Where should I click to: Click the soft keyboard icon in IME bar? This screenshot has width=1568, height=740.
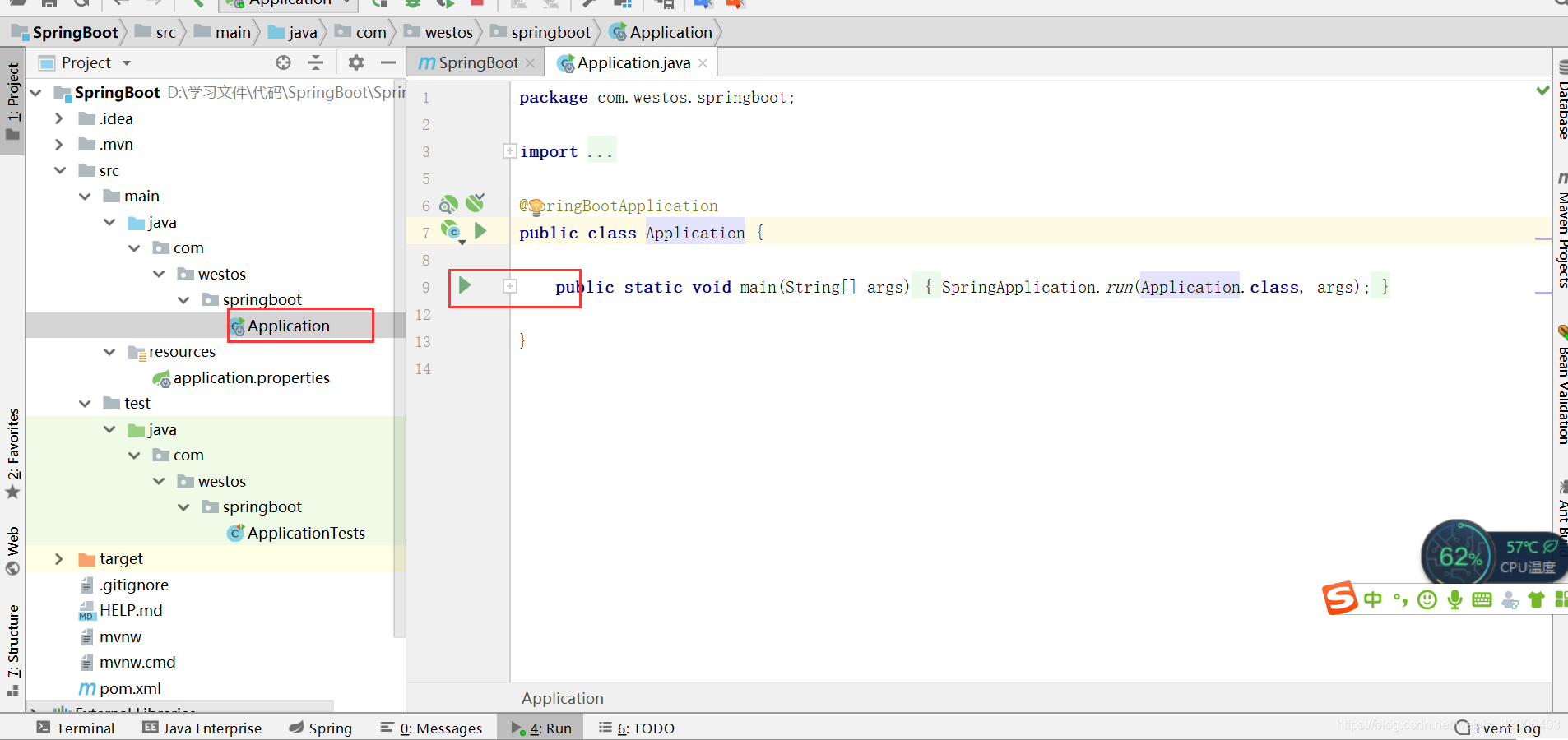1482,599
